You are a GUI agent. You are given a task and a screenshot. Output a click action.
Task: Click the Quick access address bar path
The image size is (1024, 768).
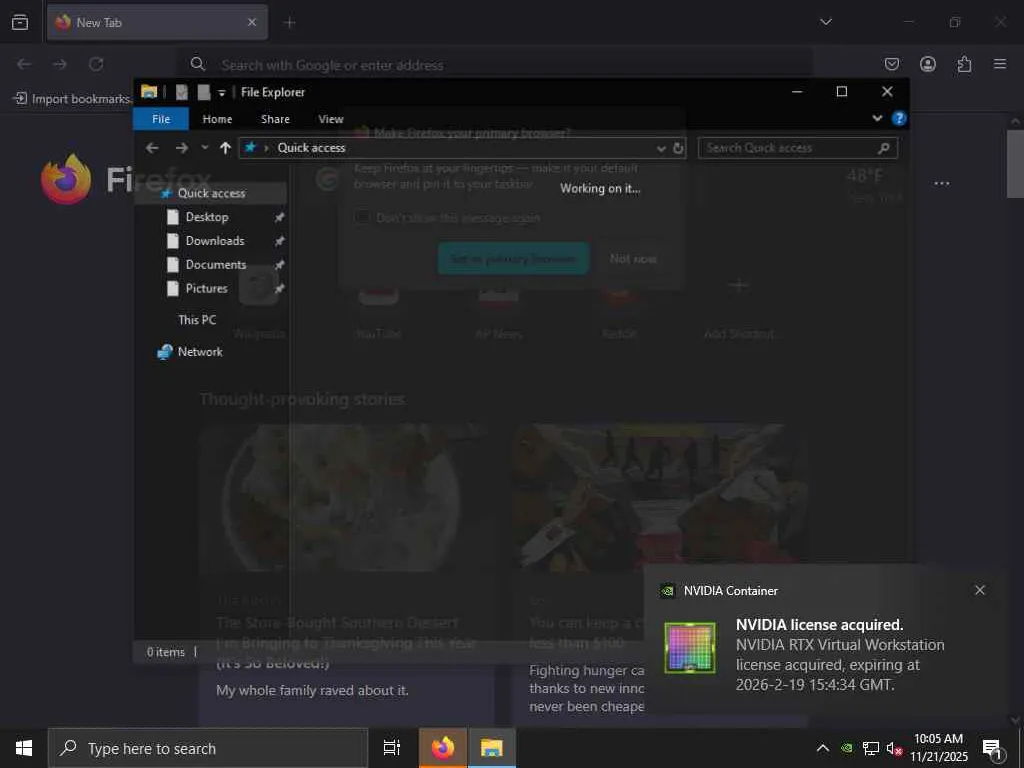pyautogui.click(x=312, y=148)
